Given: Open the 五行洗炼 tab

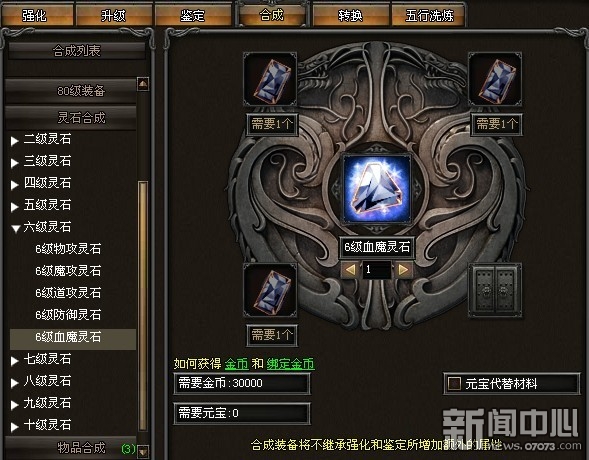Looking at the screenshot, I should (429, 15).
